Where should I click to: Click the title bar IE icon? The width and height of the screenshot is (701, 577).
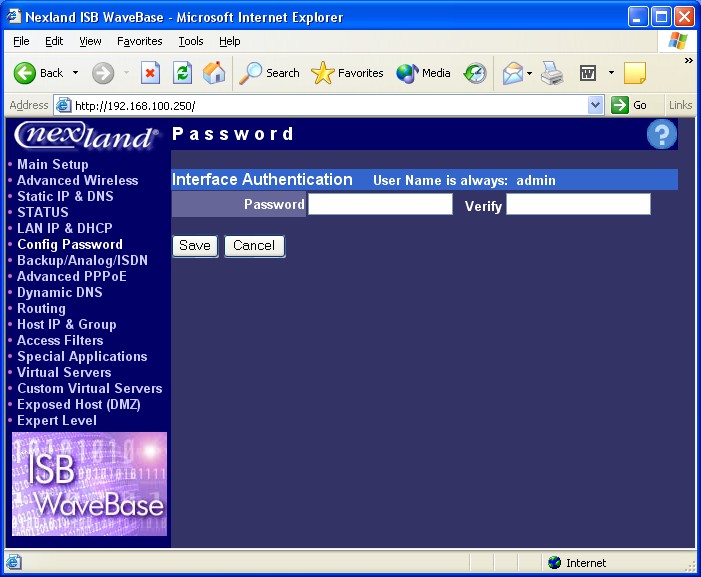[x=14, y=17]
